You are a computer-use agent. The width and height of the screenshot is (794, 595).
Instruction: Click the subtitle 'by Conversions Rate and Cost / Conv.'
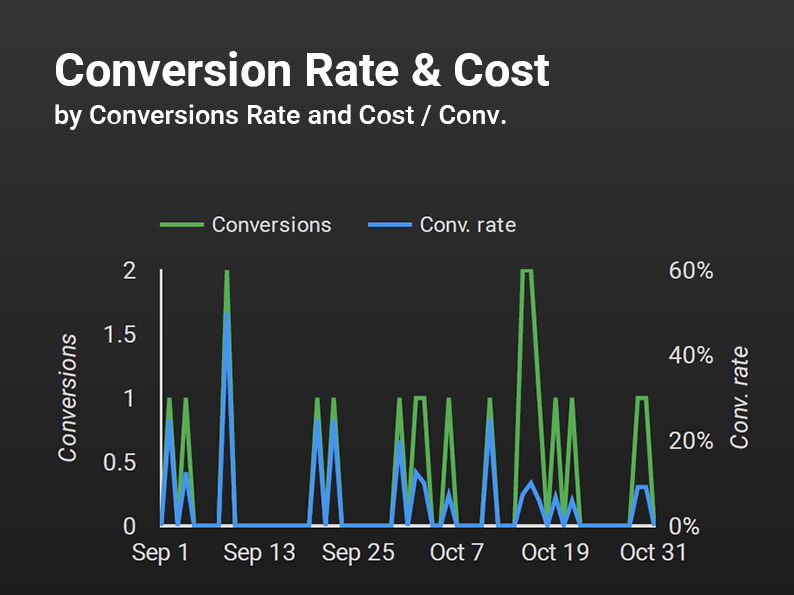click(x=280, y=115)
